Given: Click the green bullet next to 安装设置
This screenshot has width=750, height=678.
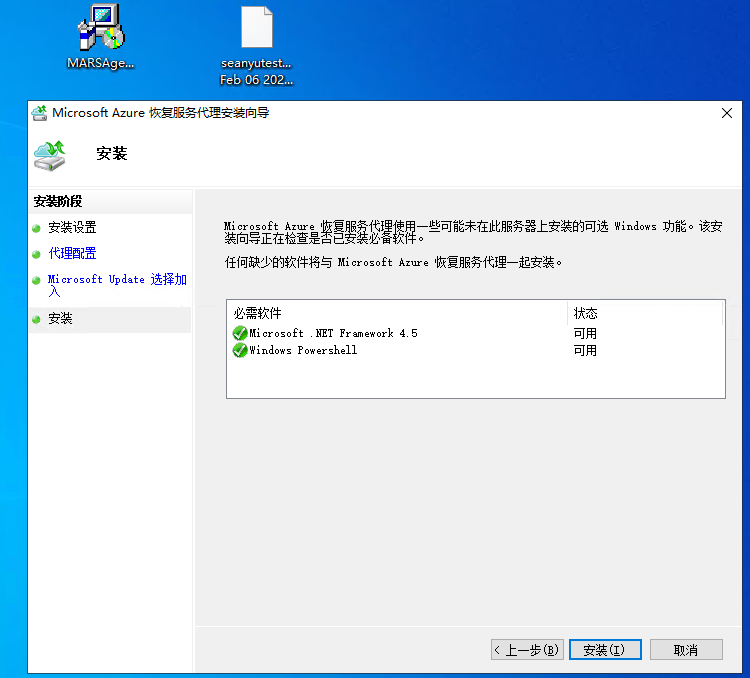Looking at the screenshot, I should pyautogui.click(x=36, y=228).
